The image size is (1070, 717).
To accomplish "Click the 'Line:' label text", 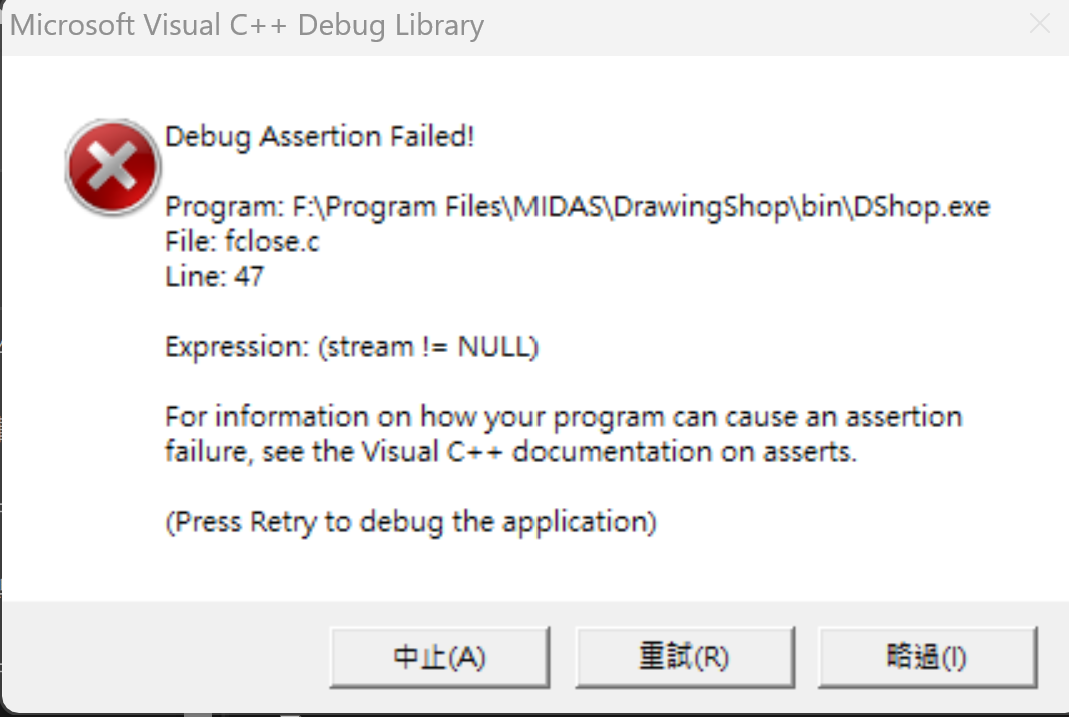I will coord(195,276).
